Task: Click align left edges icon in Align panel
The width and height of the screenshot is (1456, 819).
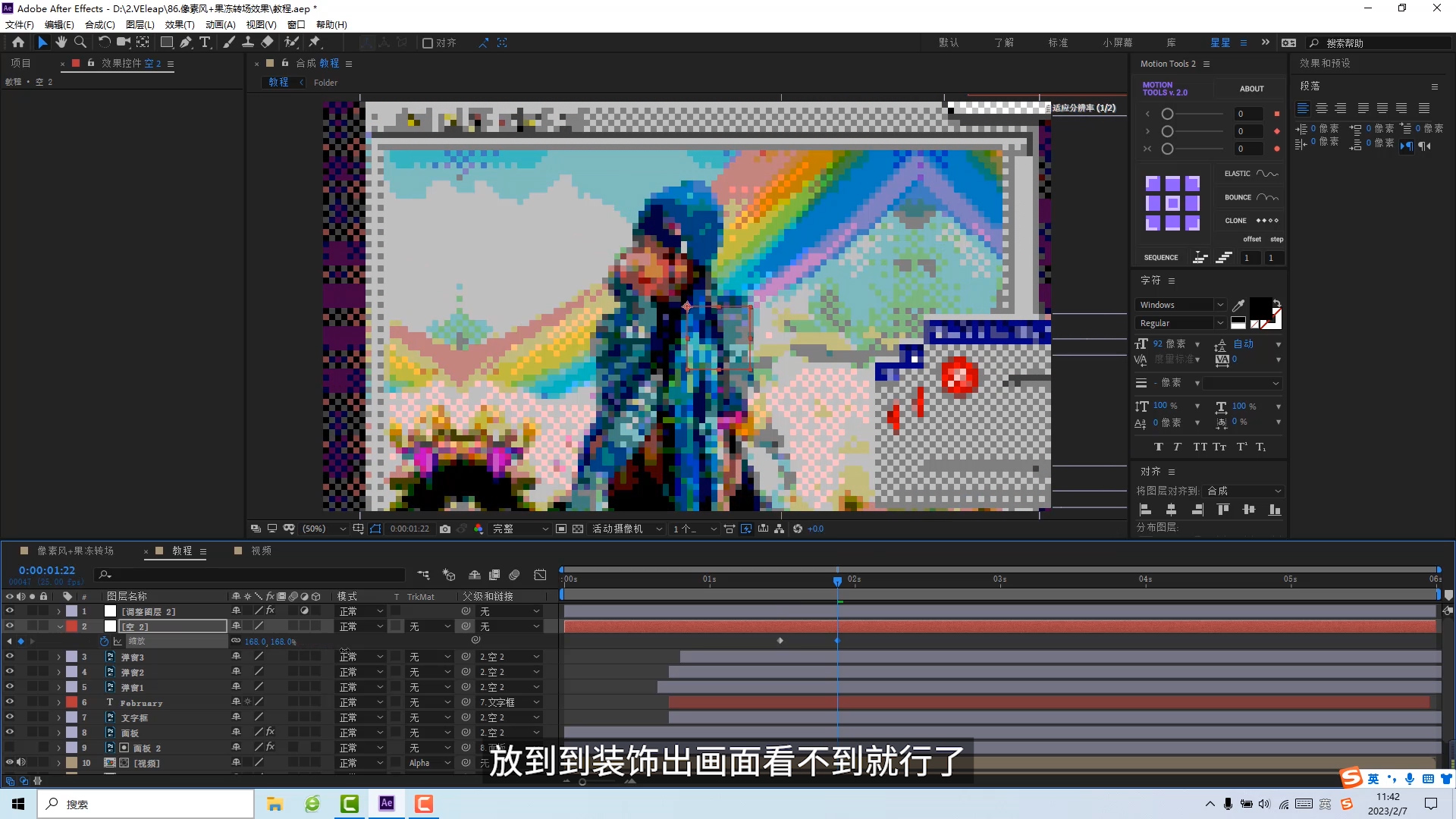Action: tap(1146, 510)
